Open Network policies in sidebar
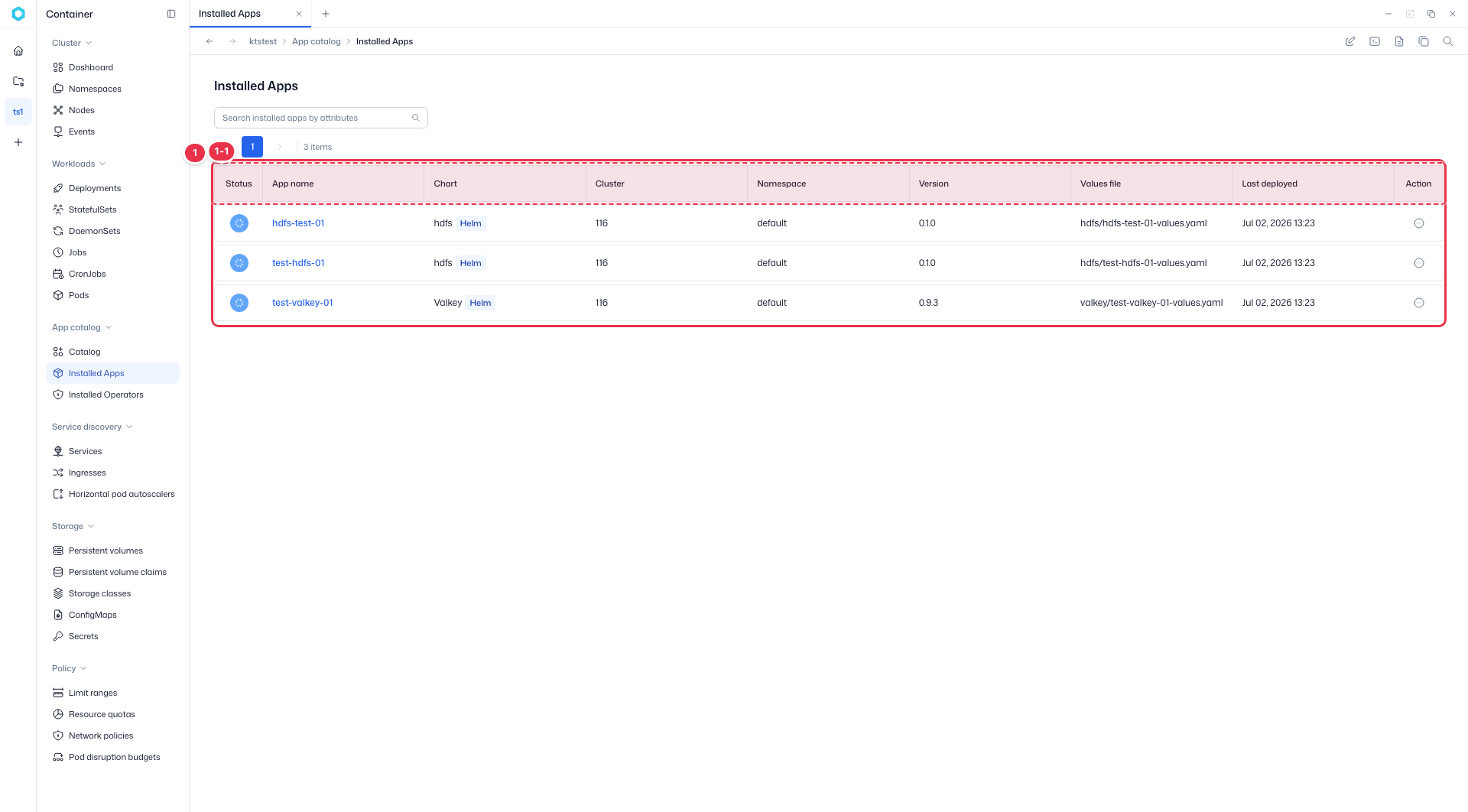Image resolution: width=1468 pixels, height=812 pixels. pyautogui.click(x=113, y=736)
